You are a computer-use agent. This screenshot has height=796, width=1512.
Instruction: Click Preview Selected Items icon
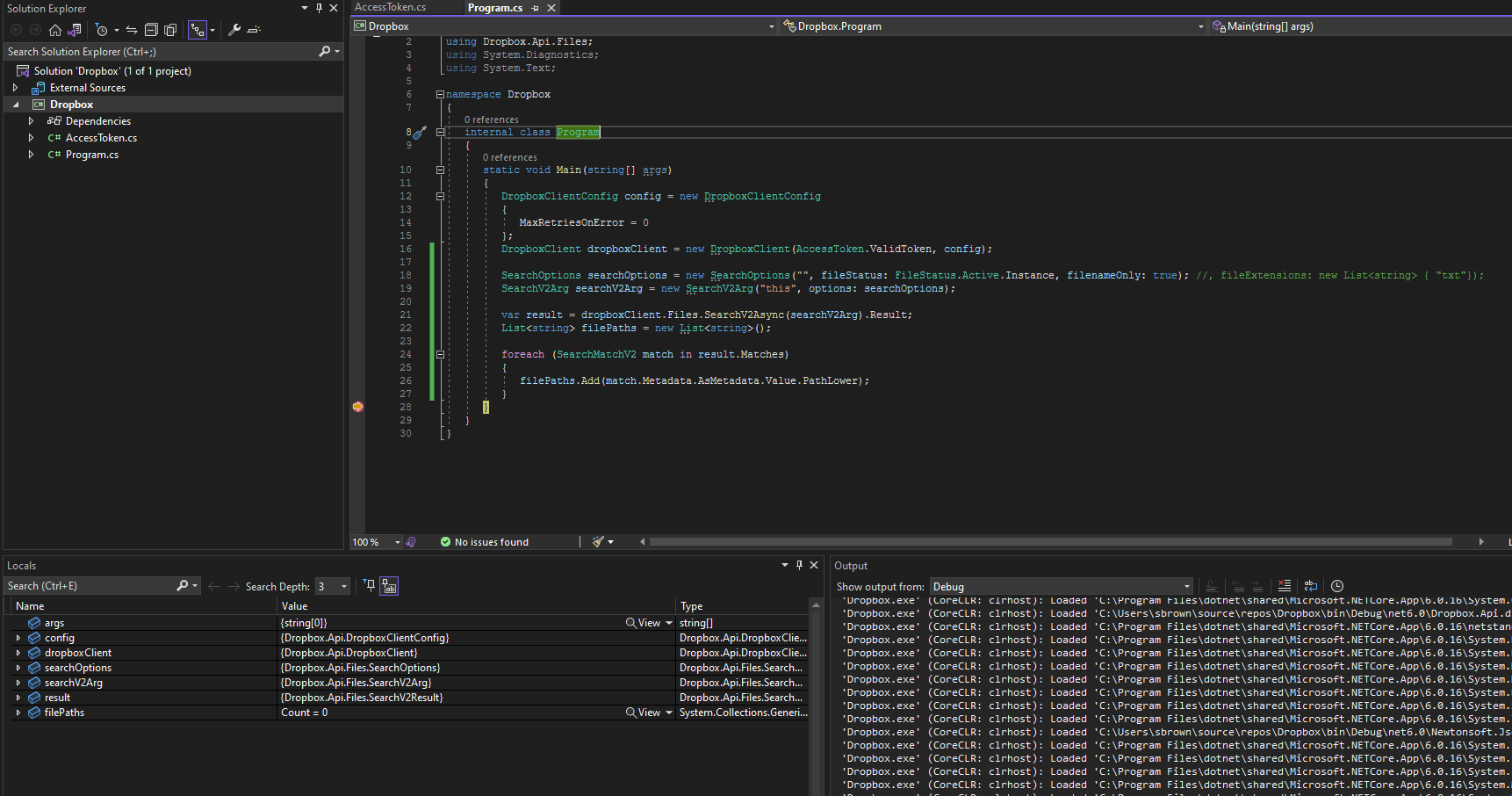click(255, 30)
